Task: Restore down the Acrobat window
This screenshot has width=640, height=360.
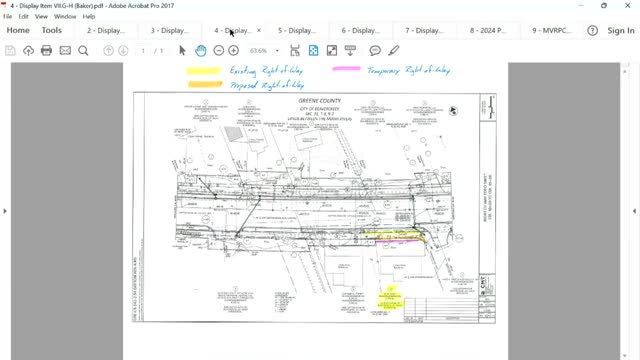Action: tap(604, 6)
